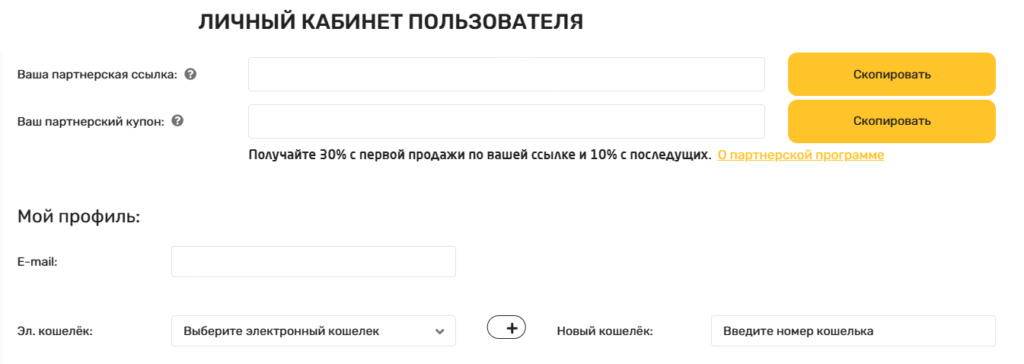Click the question mark next to partner coupon

point(177,121)
